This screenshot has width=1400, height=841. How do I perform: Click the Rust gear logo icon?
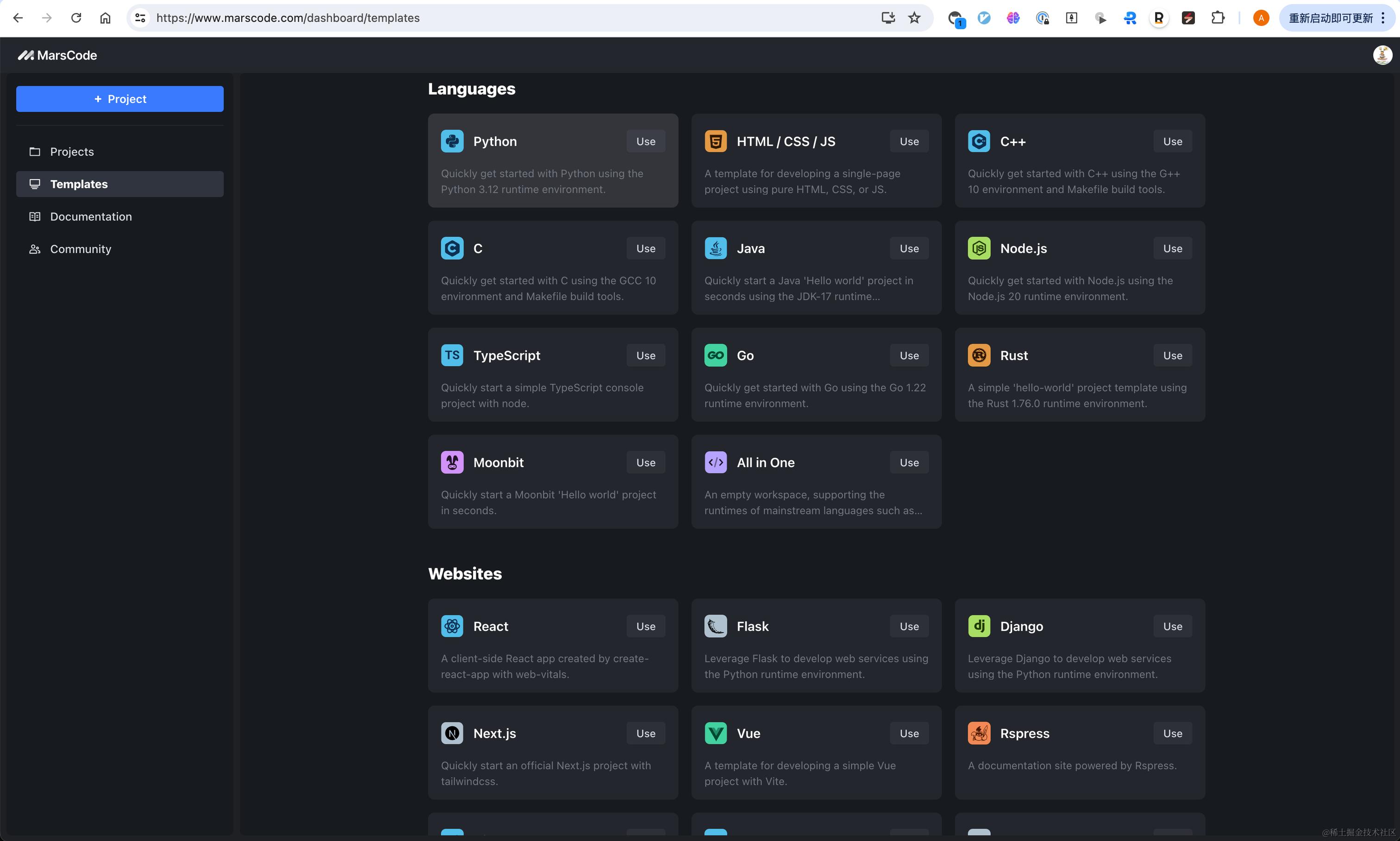pyautogui.click(x=978, y=355)
